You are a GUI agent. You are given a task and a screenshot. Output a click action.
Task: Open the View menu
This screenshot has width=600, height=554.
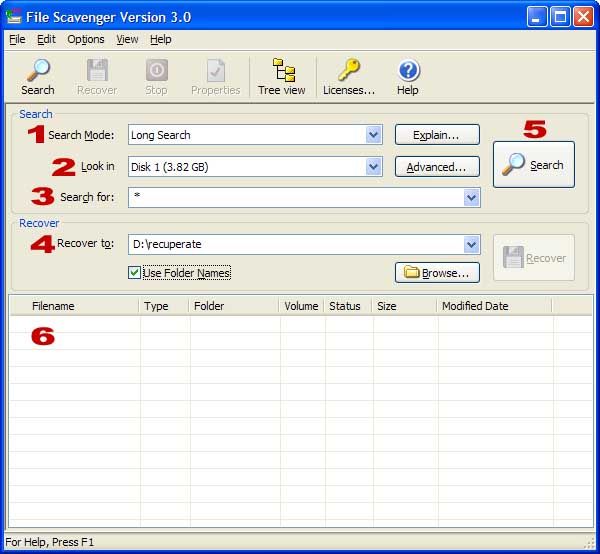coord(127,39)
